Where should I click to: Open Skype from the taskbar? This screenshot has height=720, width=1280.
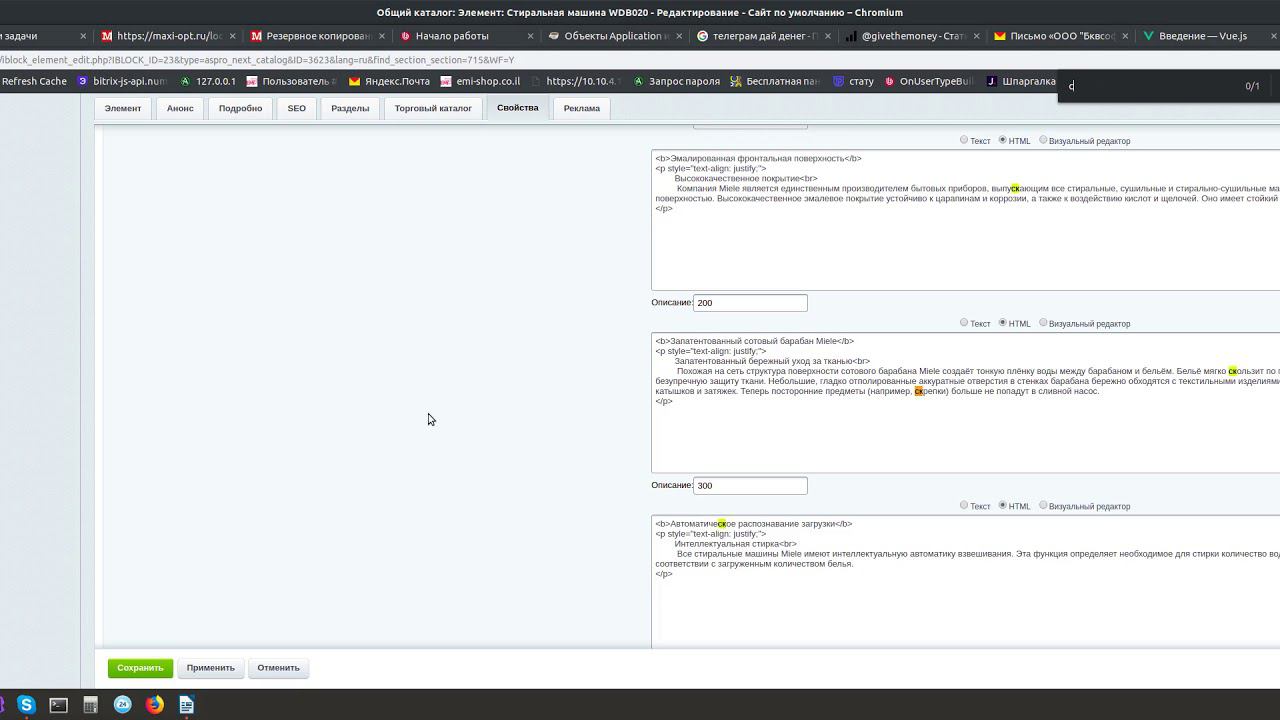click(26, 705)
